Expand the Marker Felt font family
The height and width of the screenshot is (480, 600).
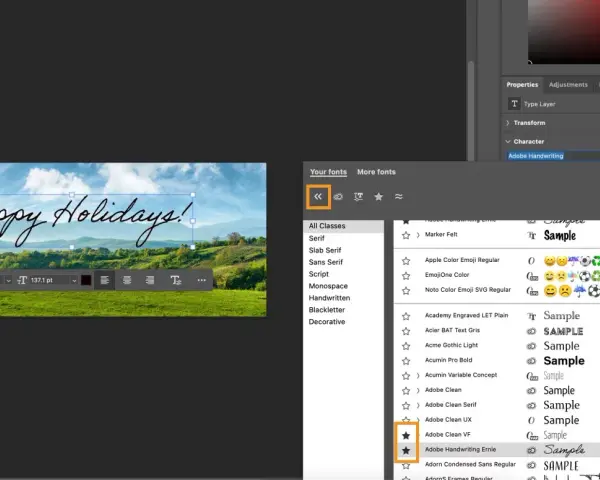[x=418, y=235]
